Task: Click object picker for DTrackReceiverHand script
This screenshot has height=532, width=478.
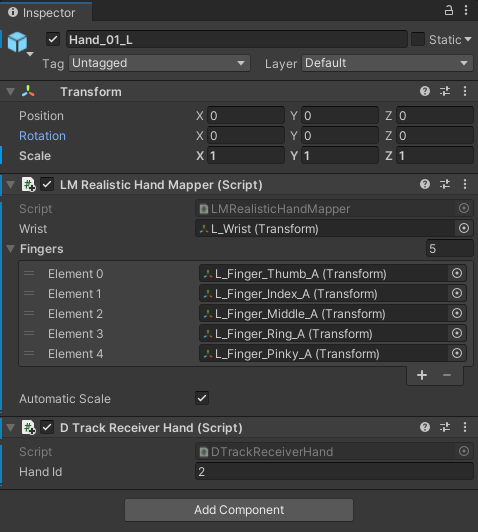Action: tap(464, 451)
